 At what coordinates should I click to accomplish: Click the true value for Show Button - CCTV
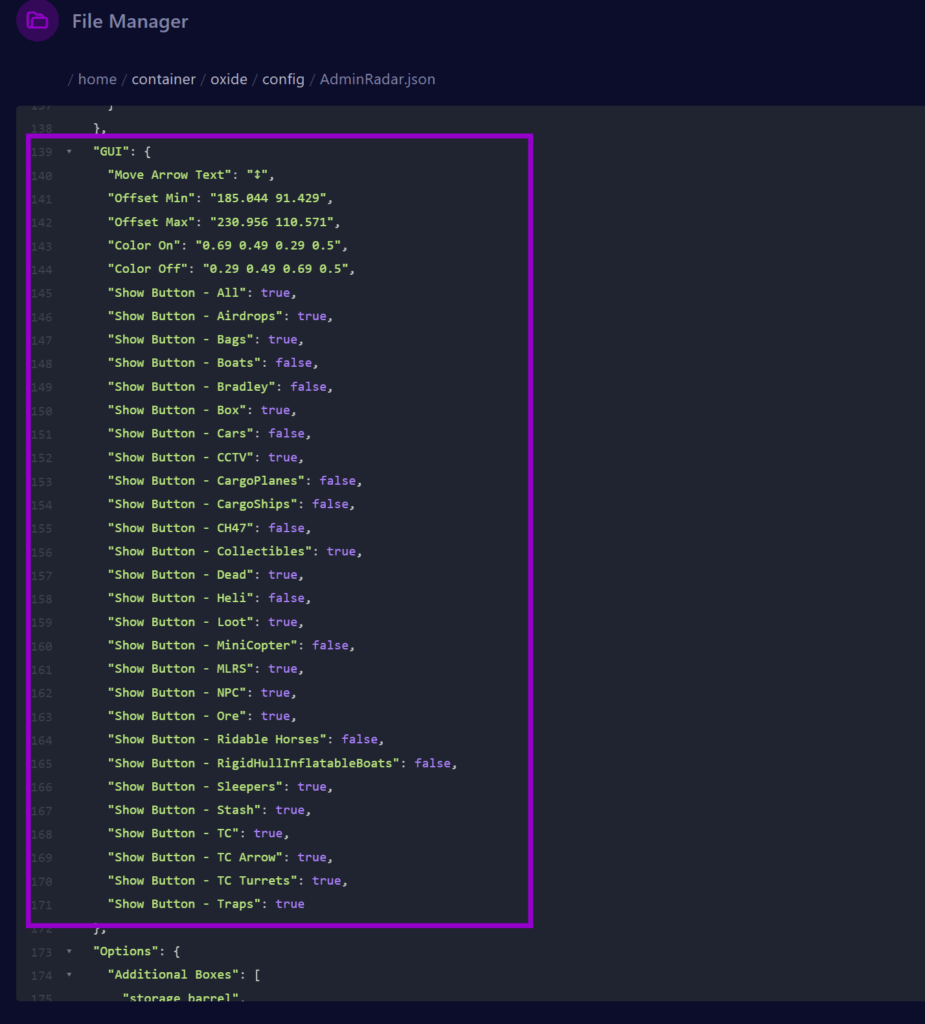pos(282,457)
